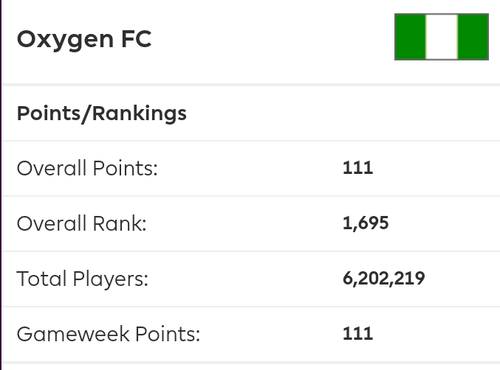Screen dimensions: 500x370
Task: Select the Points/Rankings section heading
Action: point(102,114)
